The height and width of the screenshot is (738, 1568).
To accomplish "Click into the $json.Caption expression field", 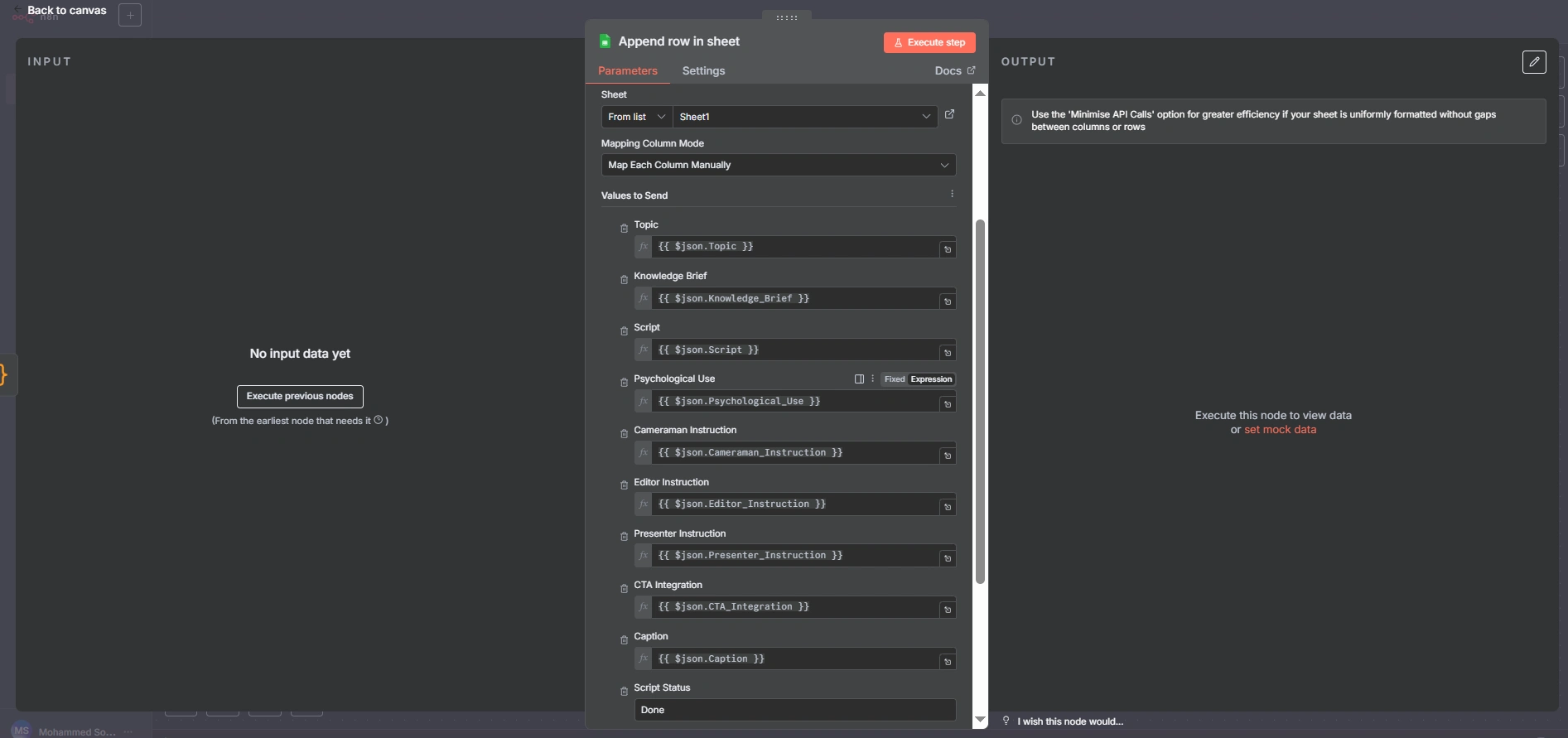I will [x=795, y=658].
